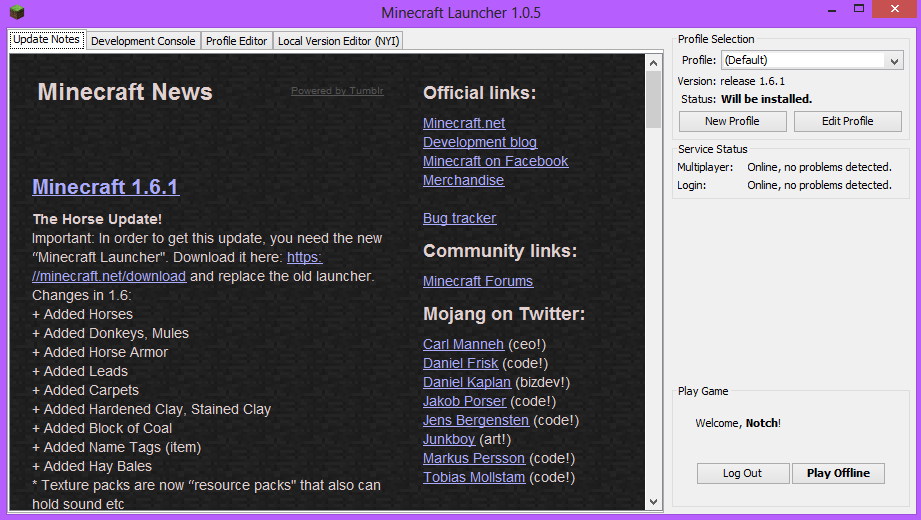Screen dimensions: 921x520
Task: Open Markus Persson's Twitter link
Action: point(474,458)
